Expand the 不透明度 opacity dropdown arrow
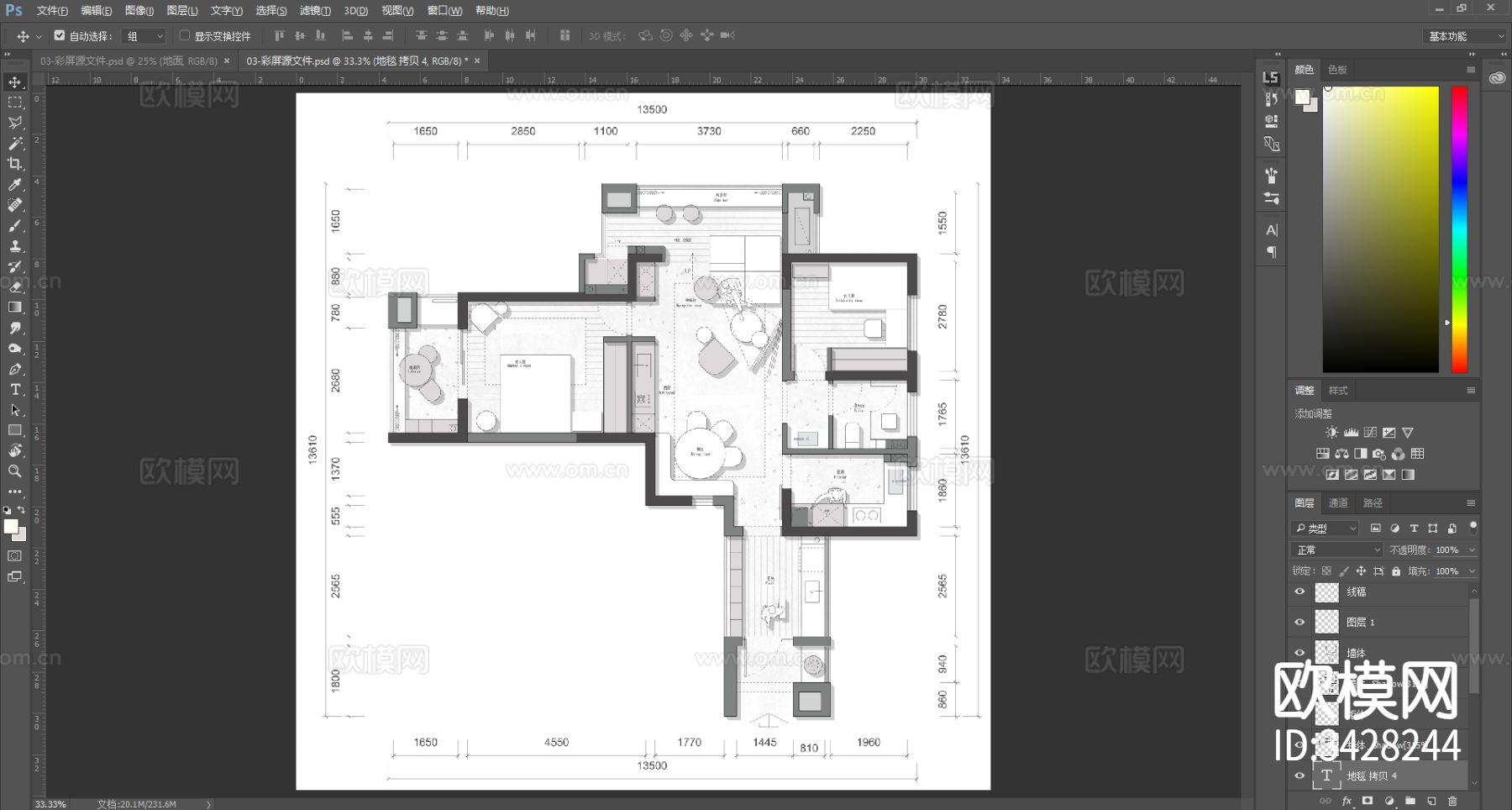 1472,550
